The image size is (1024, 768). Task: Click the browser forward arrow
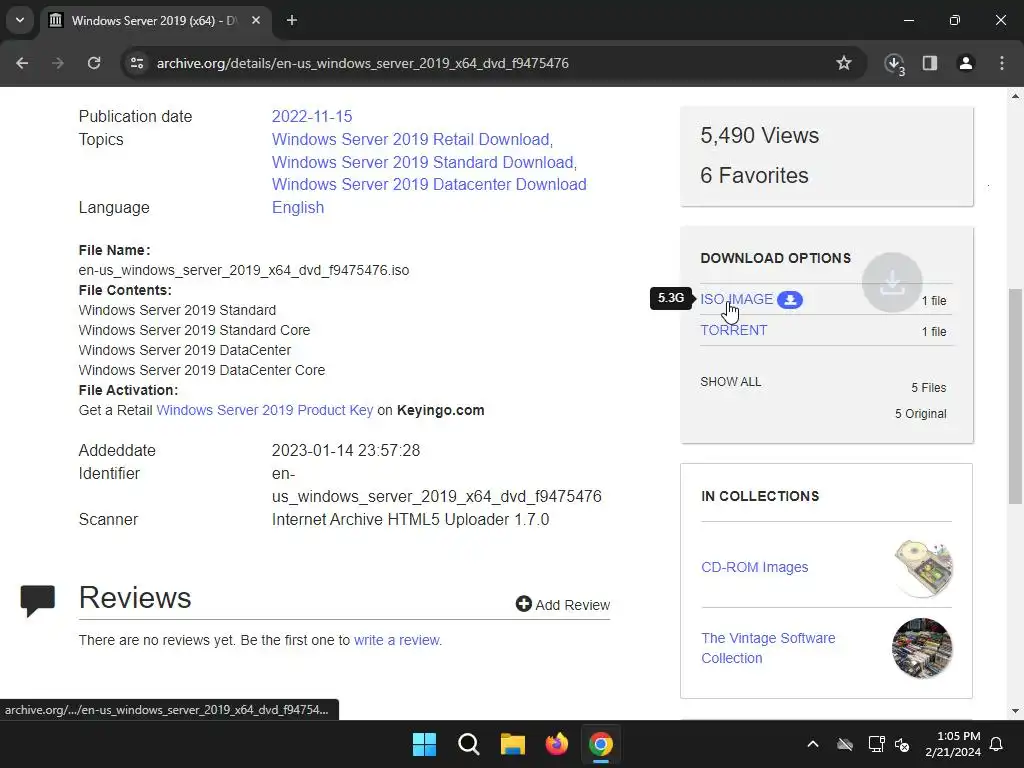pyautogui.click(x=58, y=63)
